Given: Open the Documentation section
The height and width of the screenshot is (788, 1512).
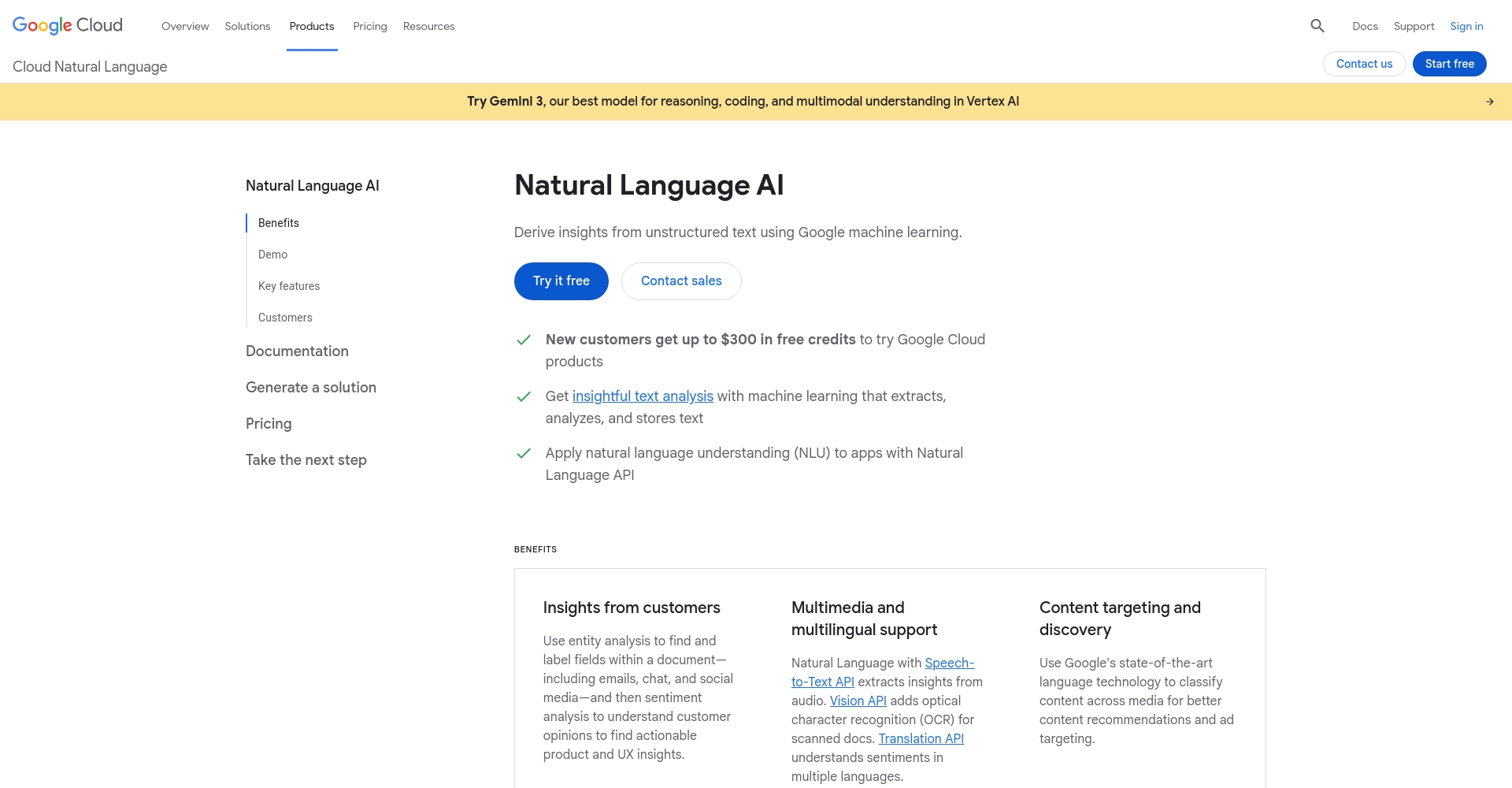Looking at the screenshot, I should pyautogui.click(x=297, y=351).
